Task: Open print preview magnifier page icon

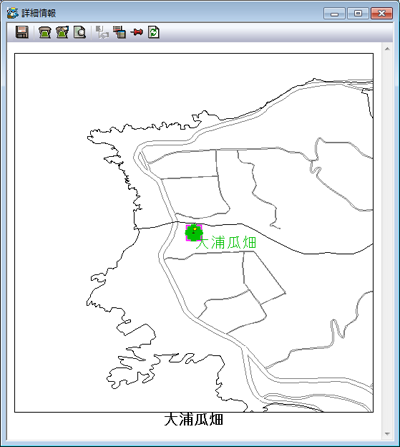Action: [80, 32]
